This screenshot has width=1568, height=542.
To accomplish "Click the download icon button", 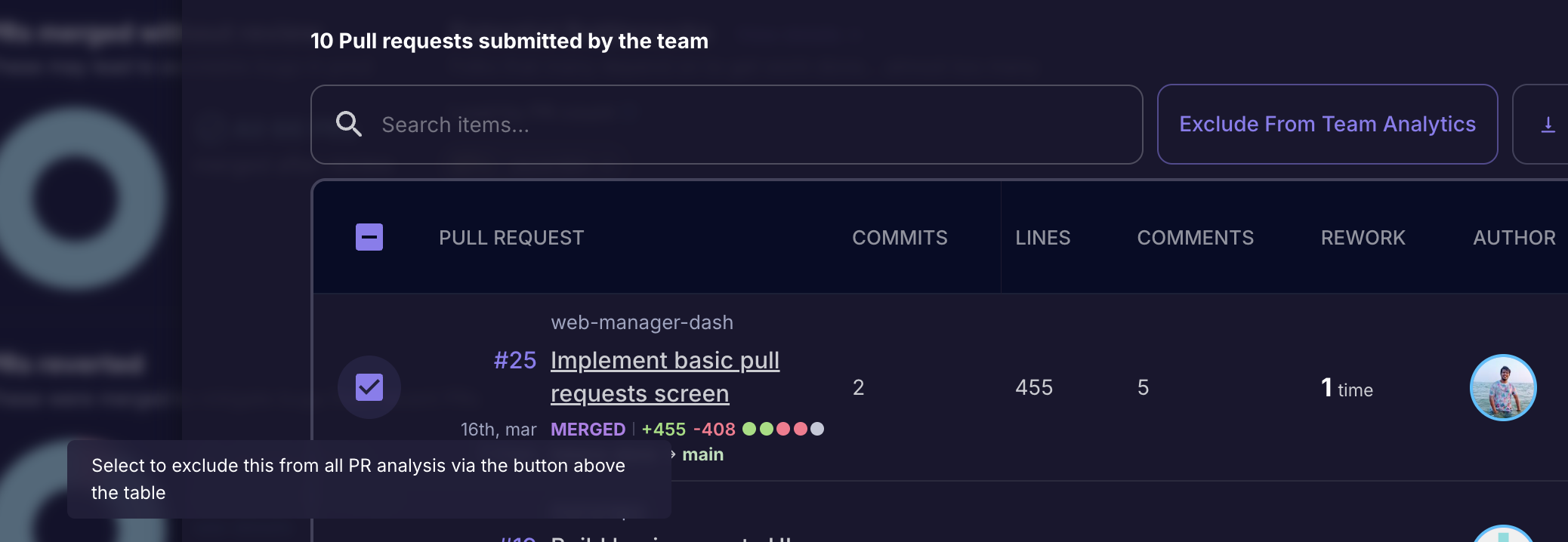I will 1548,125.
